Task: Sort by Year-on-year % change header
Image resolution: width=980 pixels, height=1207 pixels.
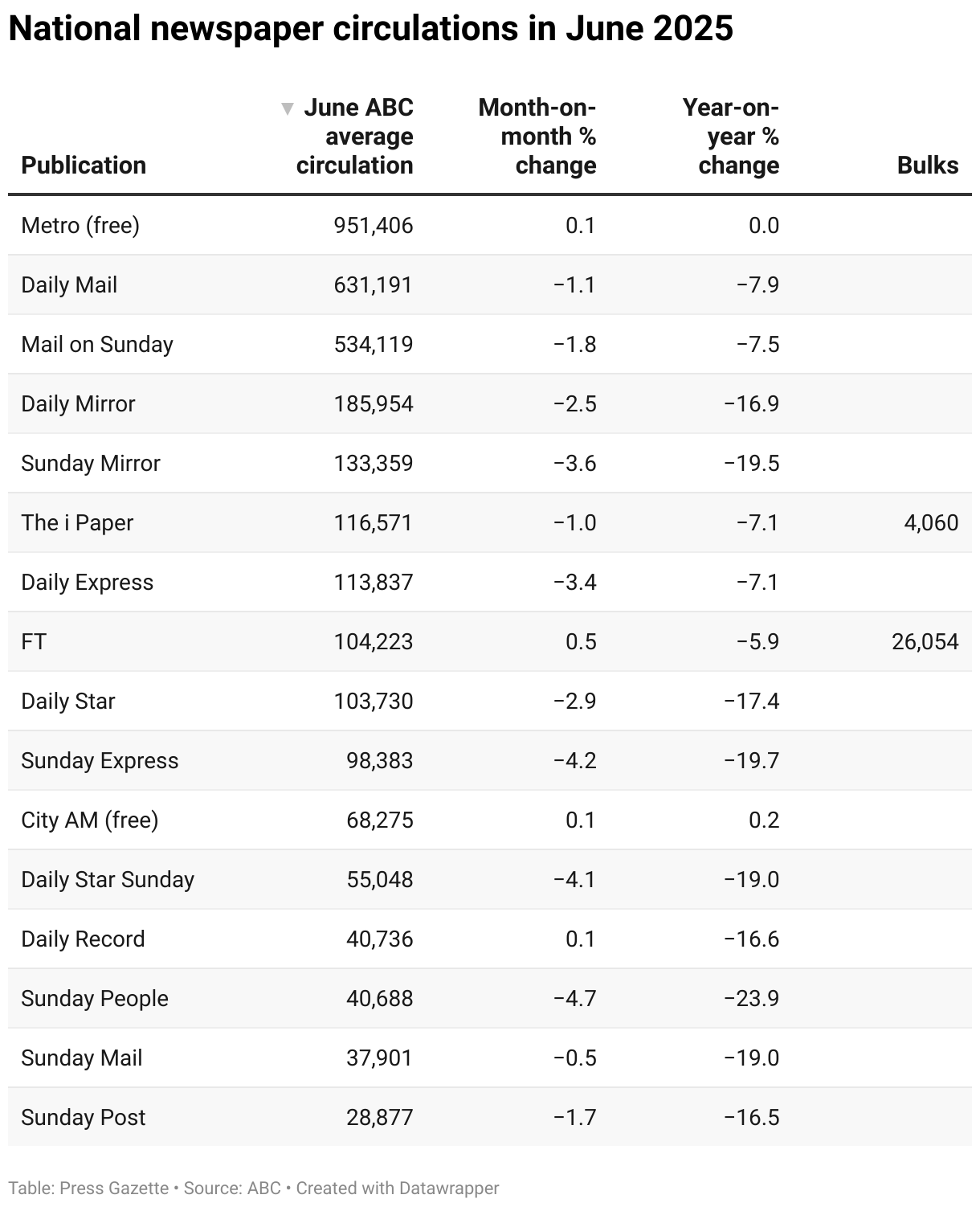Action: coord(731,137)
